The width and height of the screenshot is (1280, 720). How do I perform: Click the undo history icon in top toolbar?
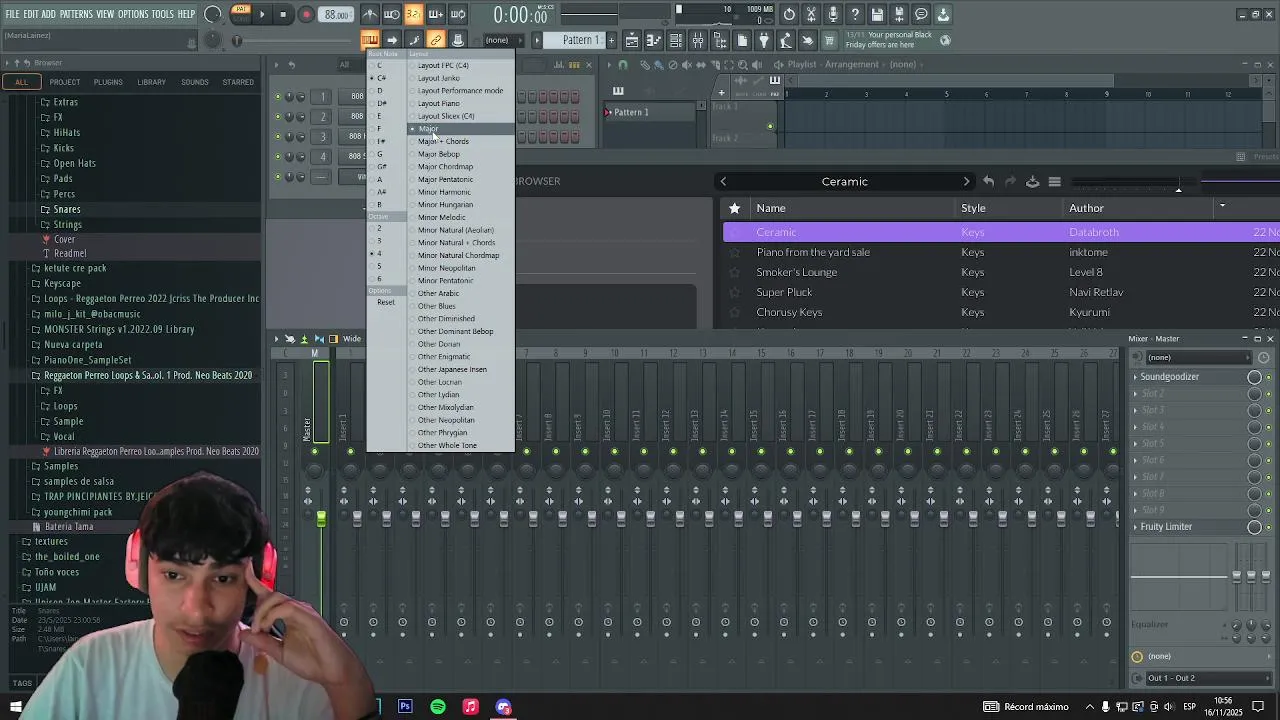[x=789, y=14]
